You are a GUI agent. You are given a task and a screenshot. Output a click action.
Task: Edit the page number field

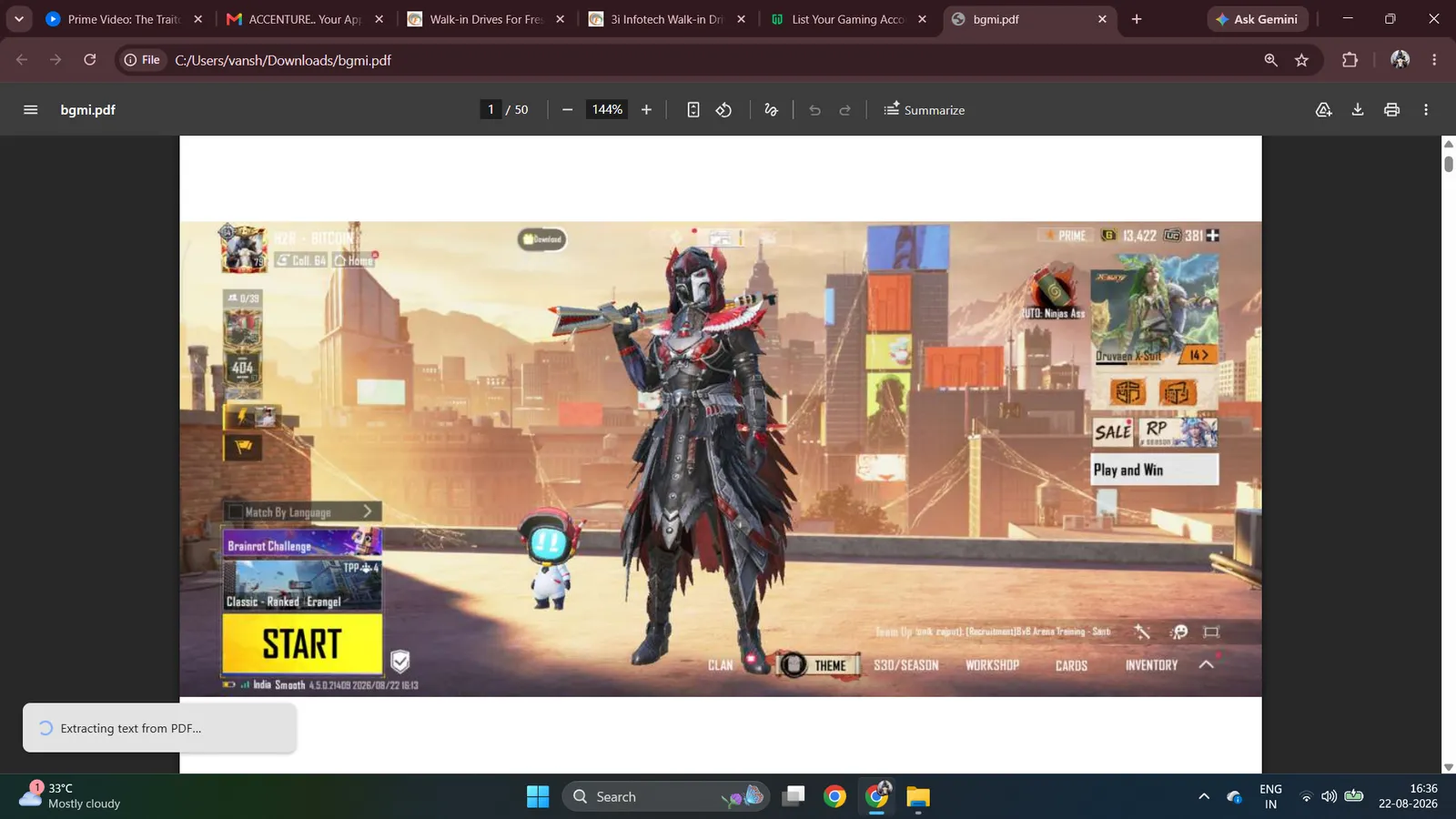click(490, 109)
